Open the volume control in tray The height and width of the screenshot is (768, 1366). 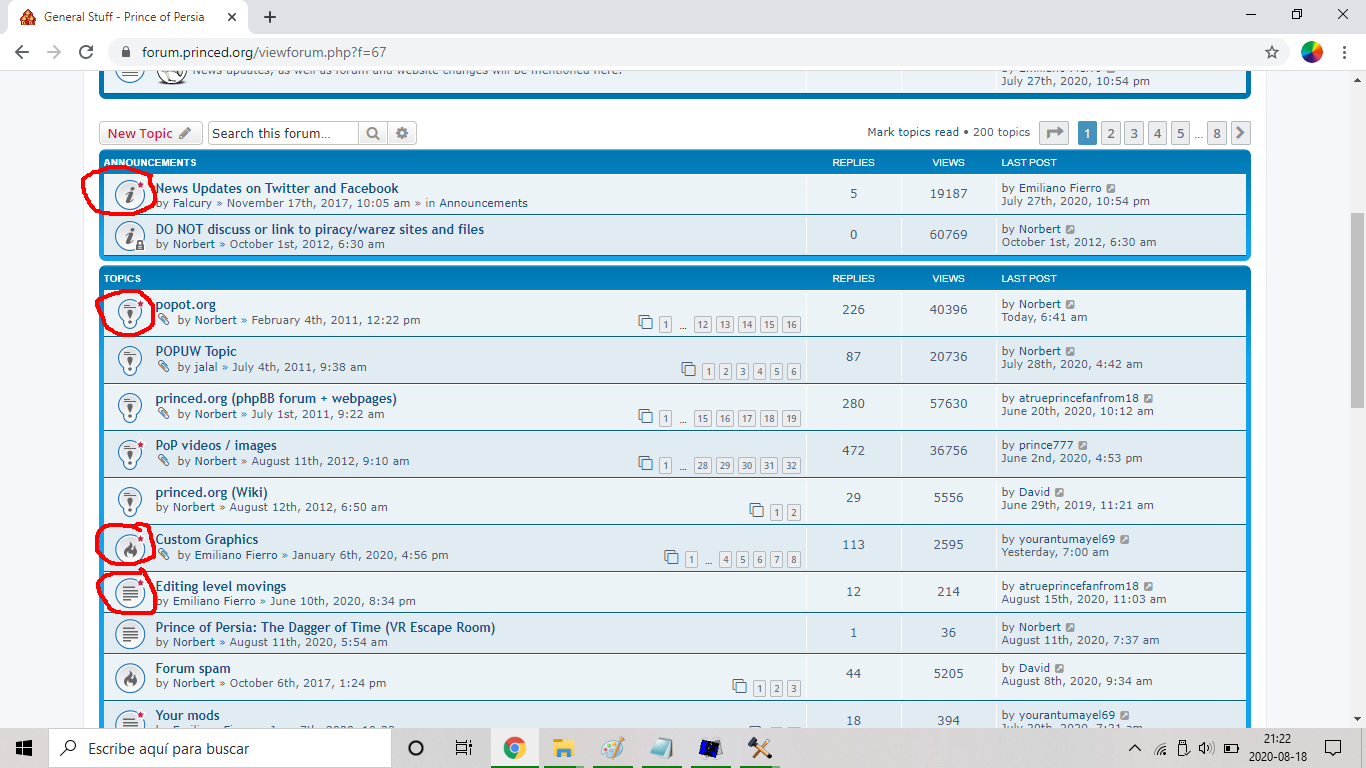point(1205,748)
